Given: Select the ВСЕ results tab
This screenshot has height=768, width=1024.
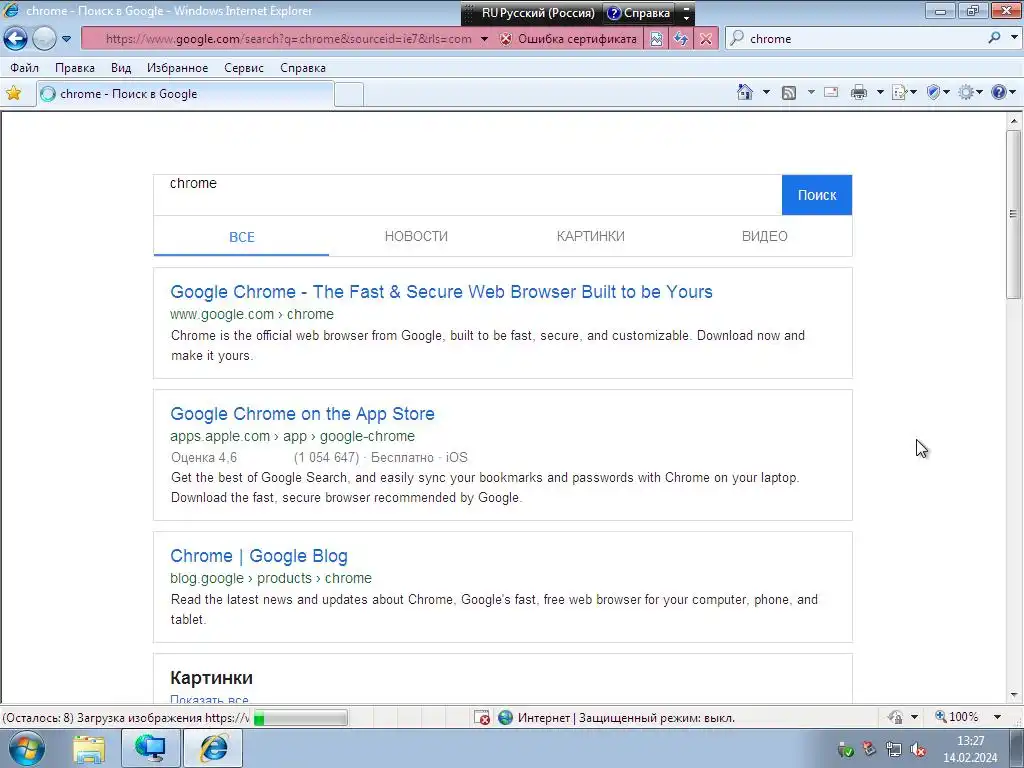Looking at the screenshot, I should (242, 236).
